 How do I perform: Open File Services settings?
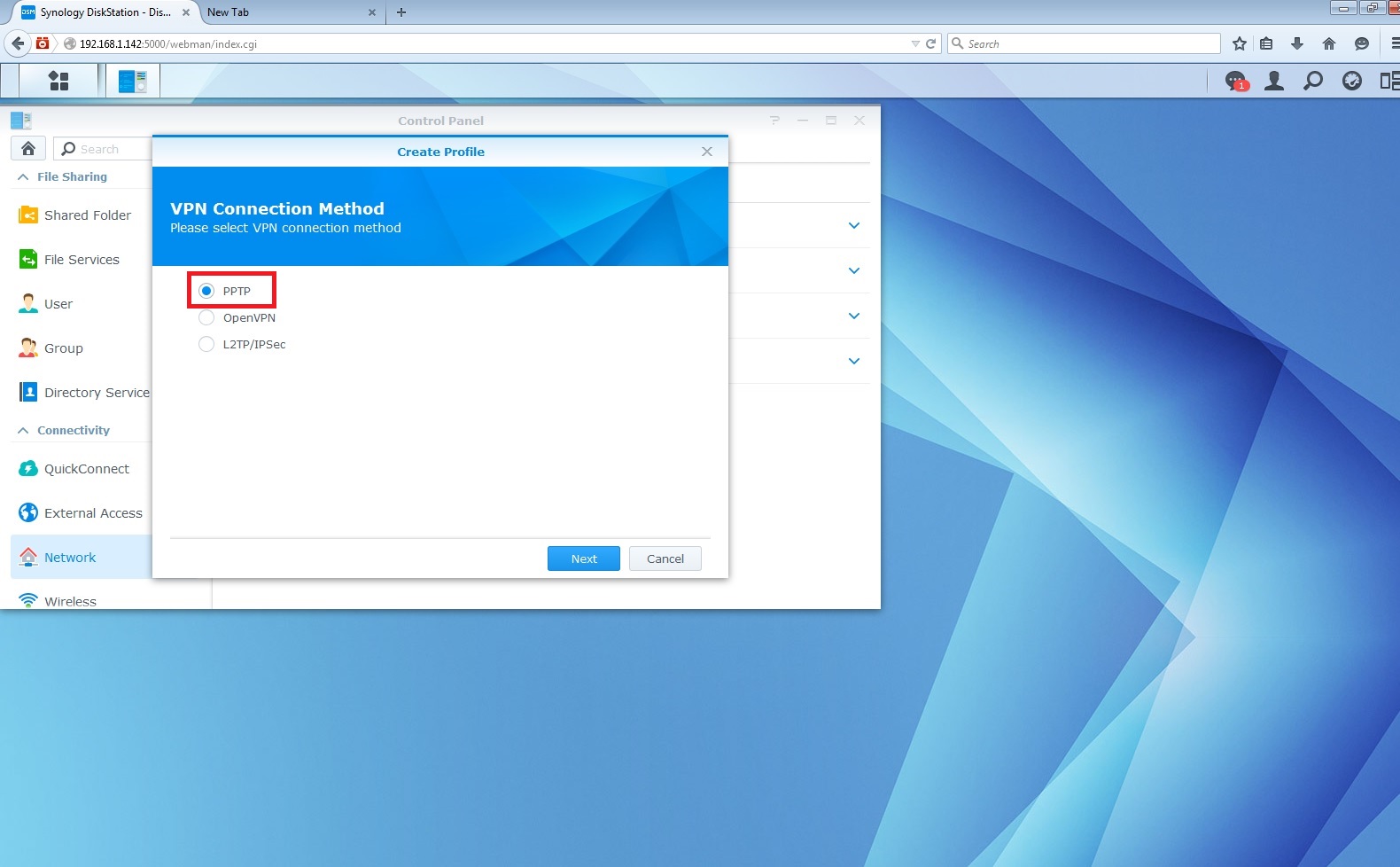click(x=82, y=260)
